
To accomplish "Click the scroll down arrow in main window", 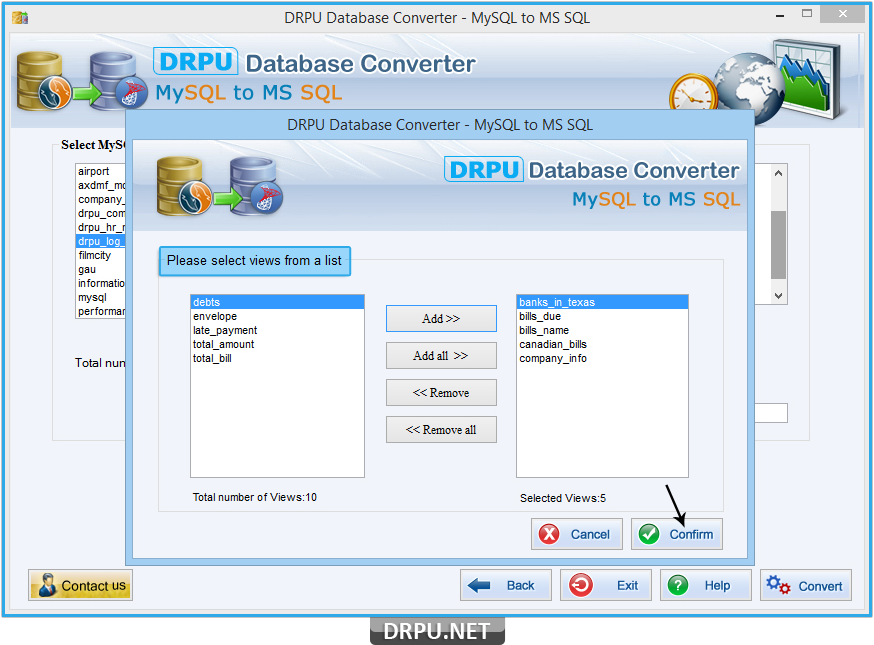I will tap(779, 296).
